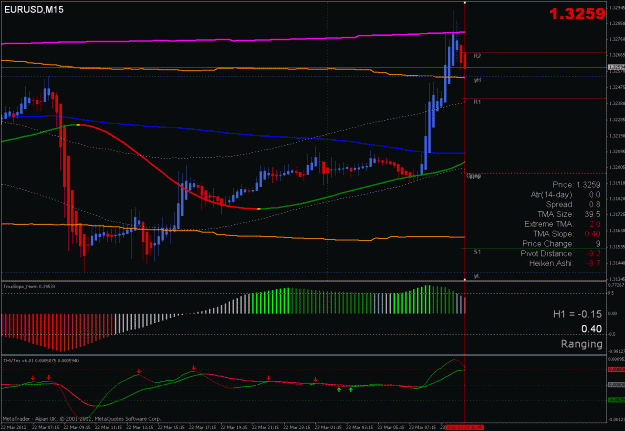Image resolution: width=625 pixels, height=431 pixels.
Task: Click the '22 Mar 09:15' time axis label
Action: [77, 427]
